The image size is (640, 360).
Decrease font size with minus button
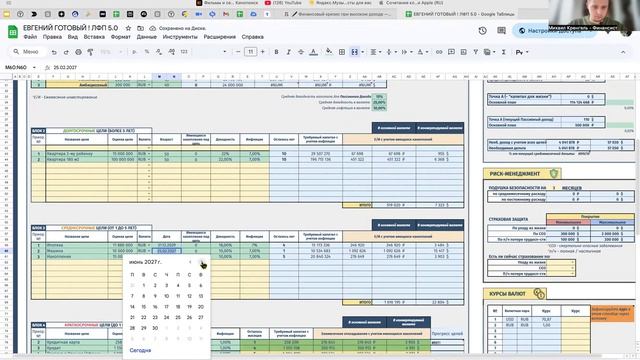click(238, 52)
